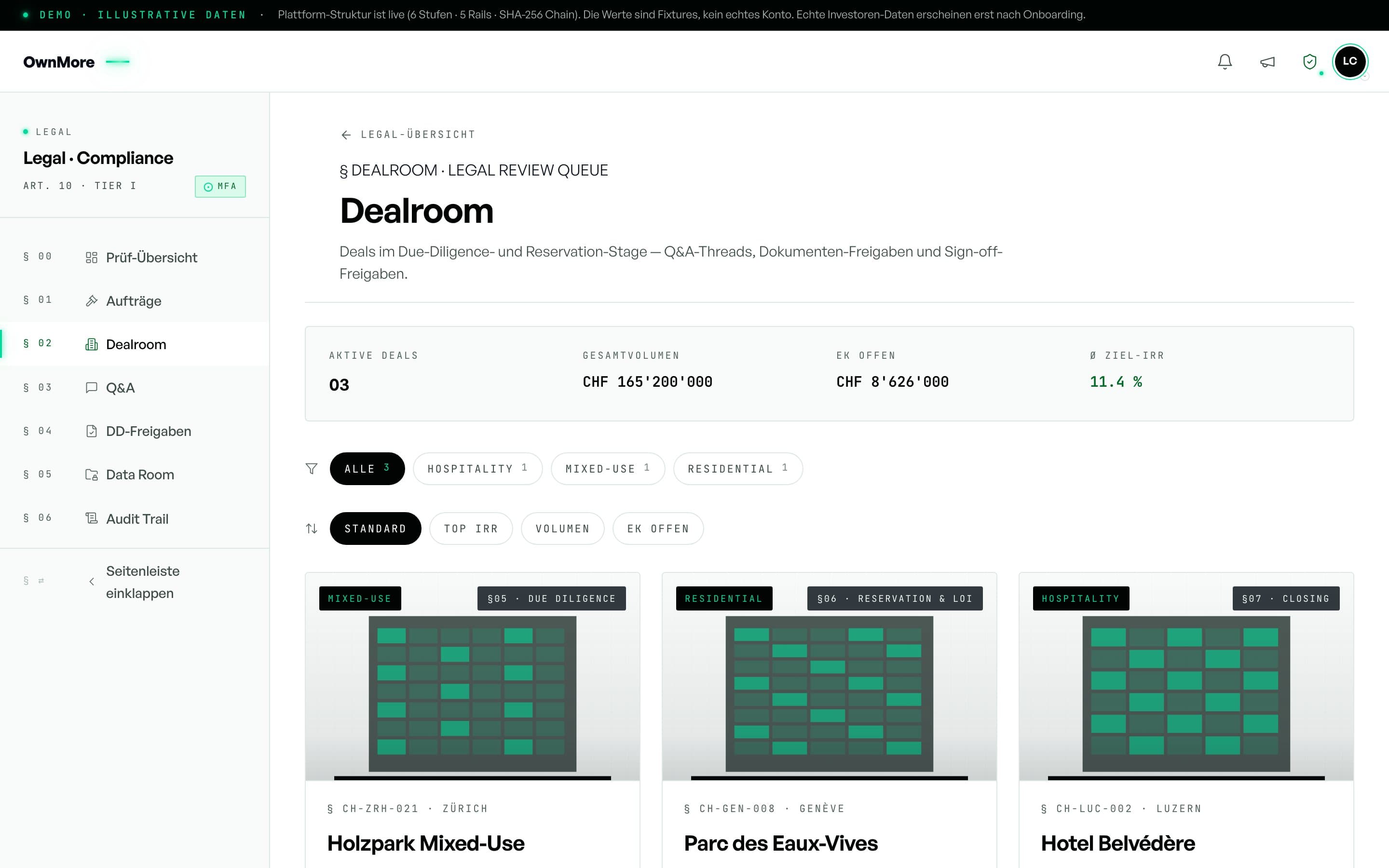Click the sort arrows icon
Screen dimensions: 1389x868
coord(311,529)
